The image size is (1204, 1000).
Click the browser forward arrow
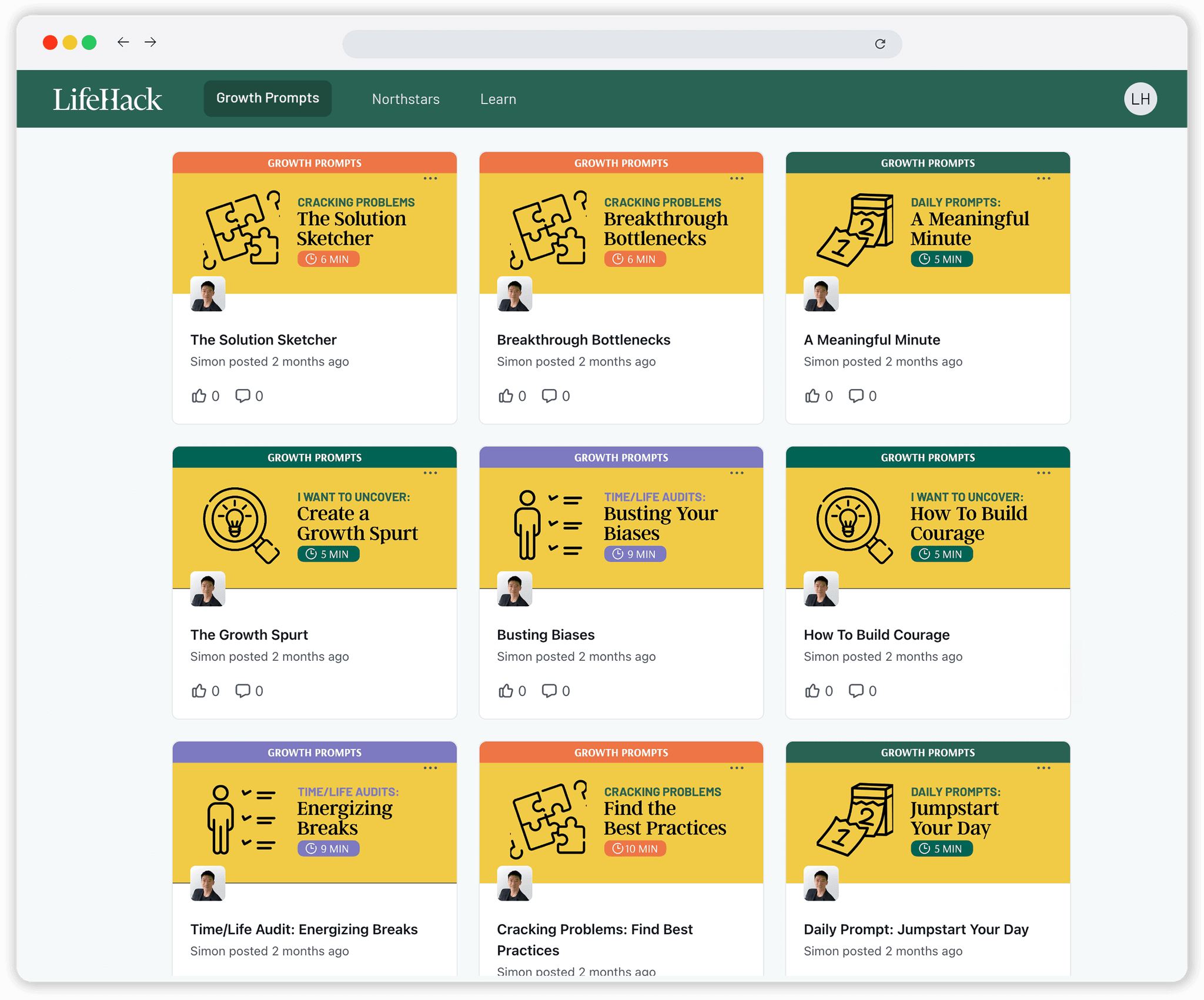click(150, 42)
